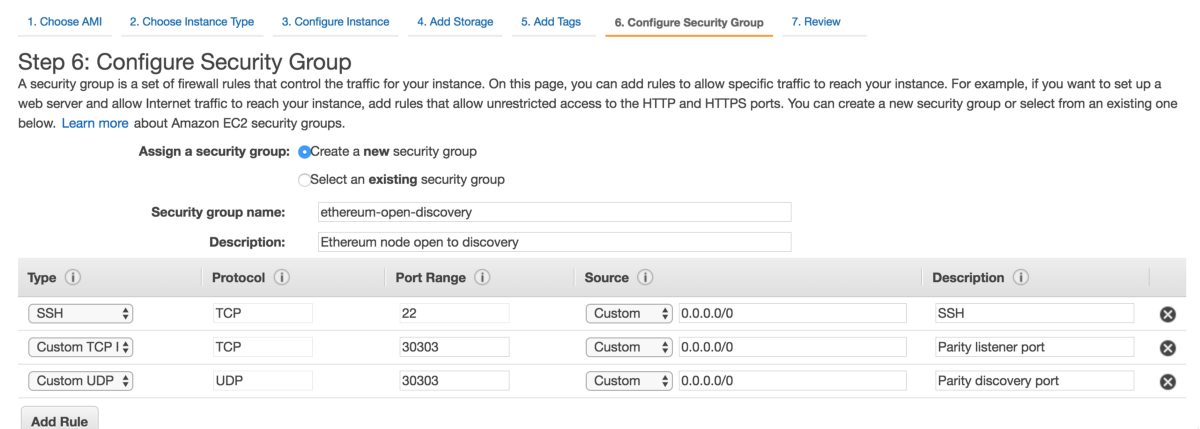Go to the 7. Review tab

tap(815, 21)
